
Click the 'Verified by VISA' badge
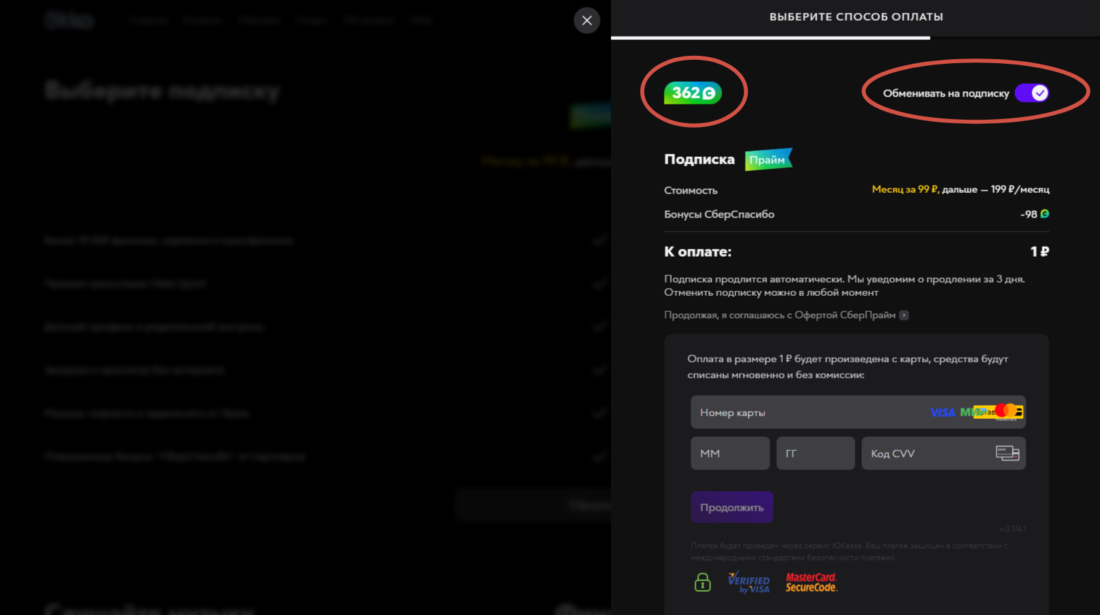click(x=748, y=582)
